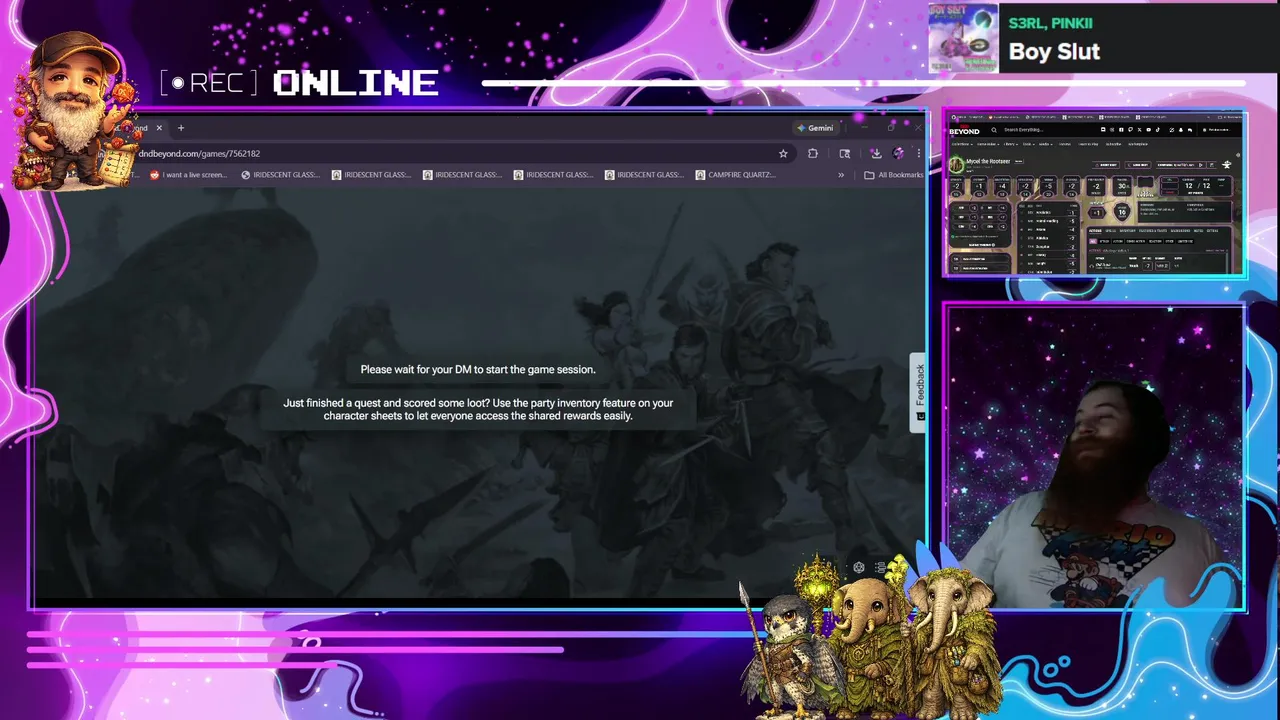
Task: Open the All Bookmarks folder
Action: point(894,175)
